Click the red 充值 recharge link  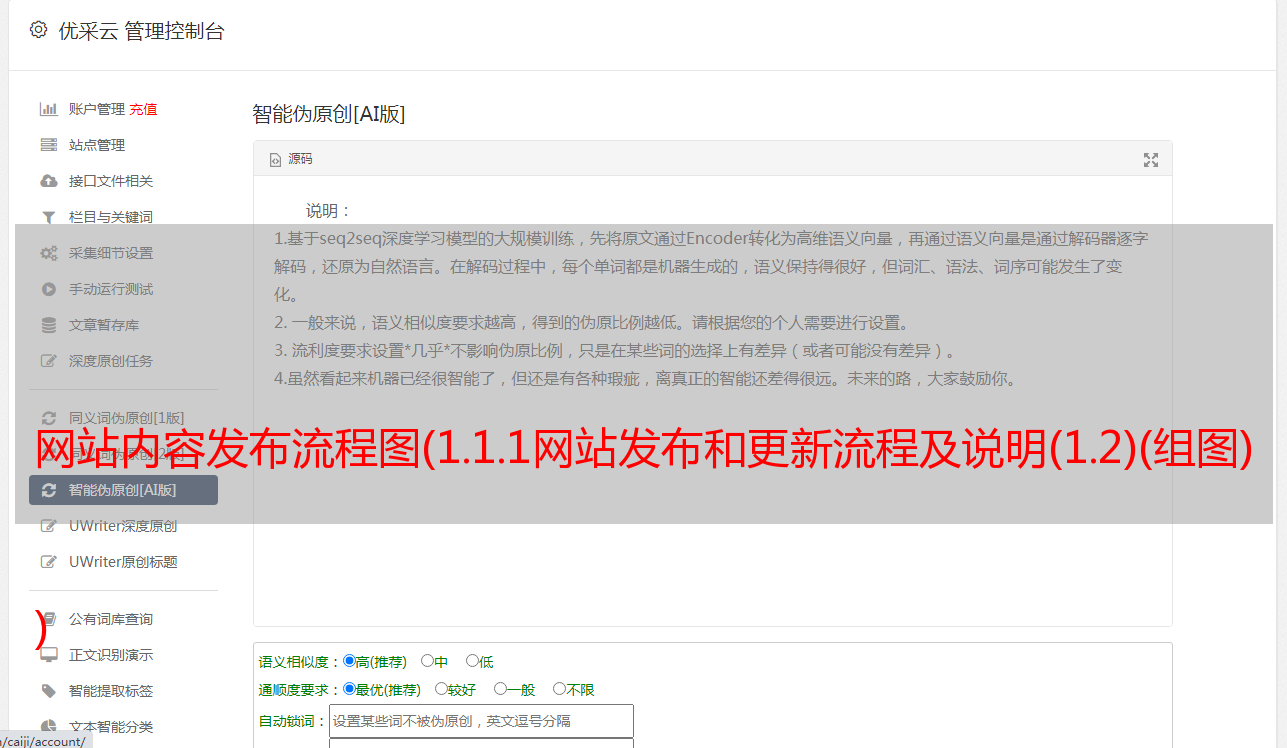coord(143,109)
